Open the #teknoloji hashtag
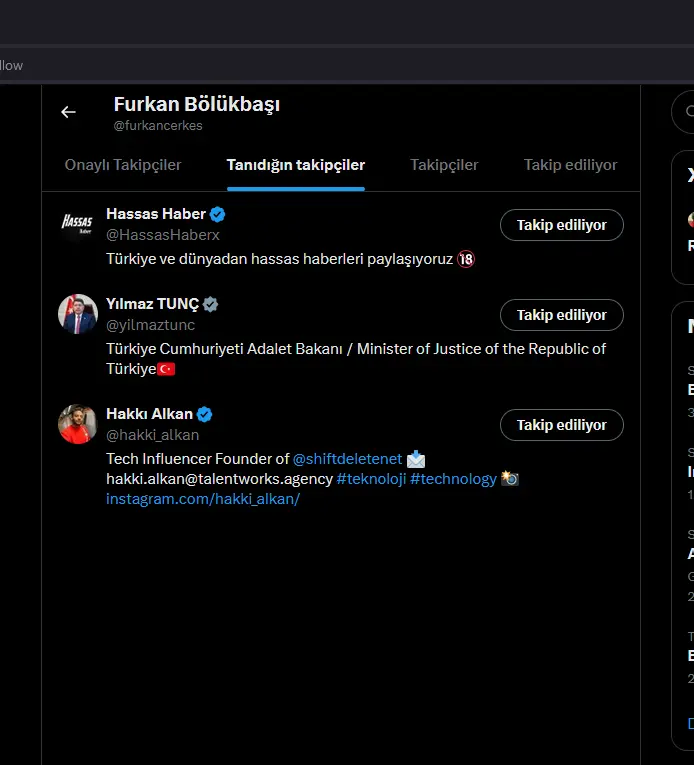Image resolution: width=694 pixels, height=765 pixels. pos(371,479)
